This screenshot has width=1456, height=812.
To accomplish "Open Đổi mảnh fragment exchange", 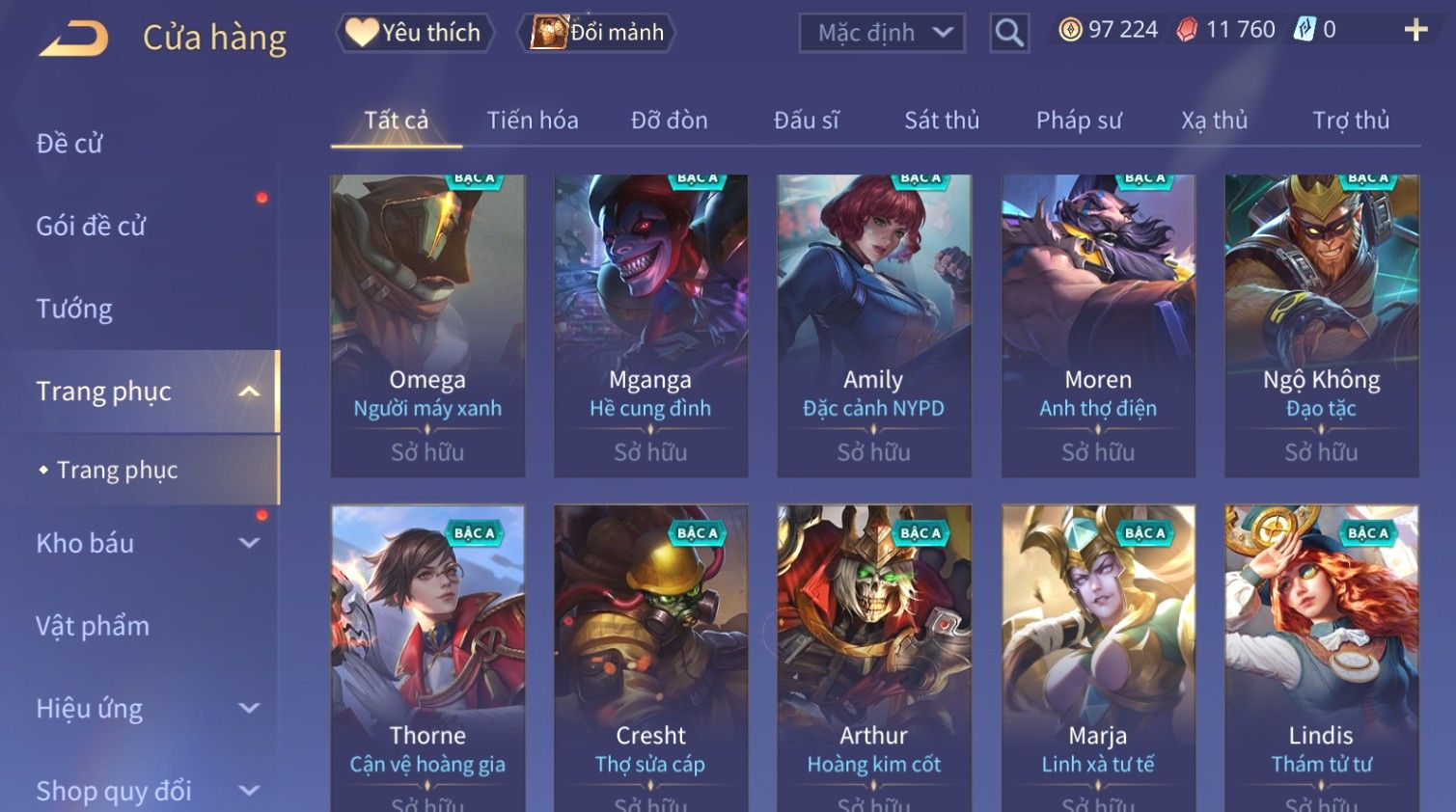I will pos(596,33).
